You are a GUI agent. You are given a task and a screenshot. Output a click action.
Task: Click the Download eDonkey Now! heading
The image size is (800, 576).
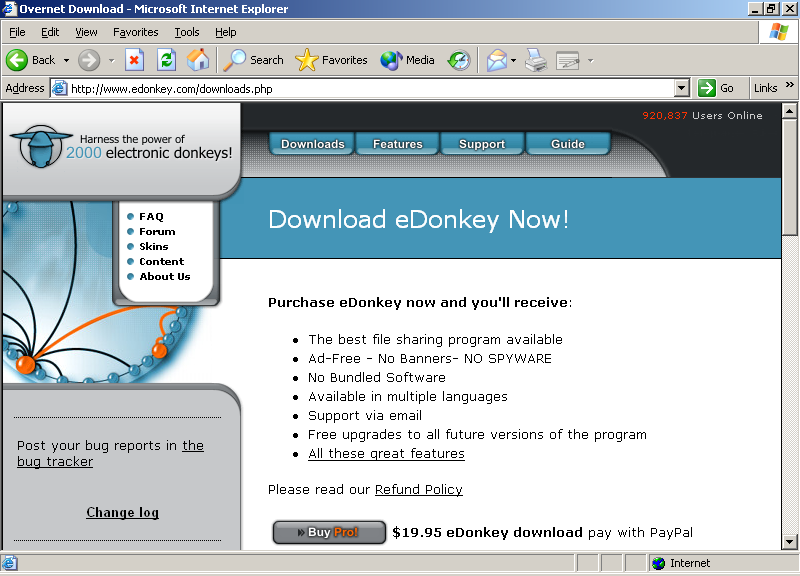point(418,219)
